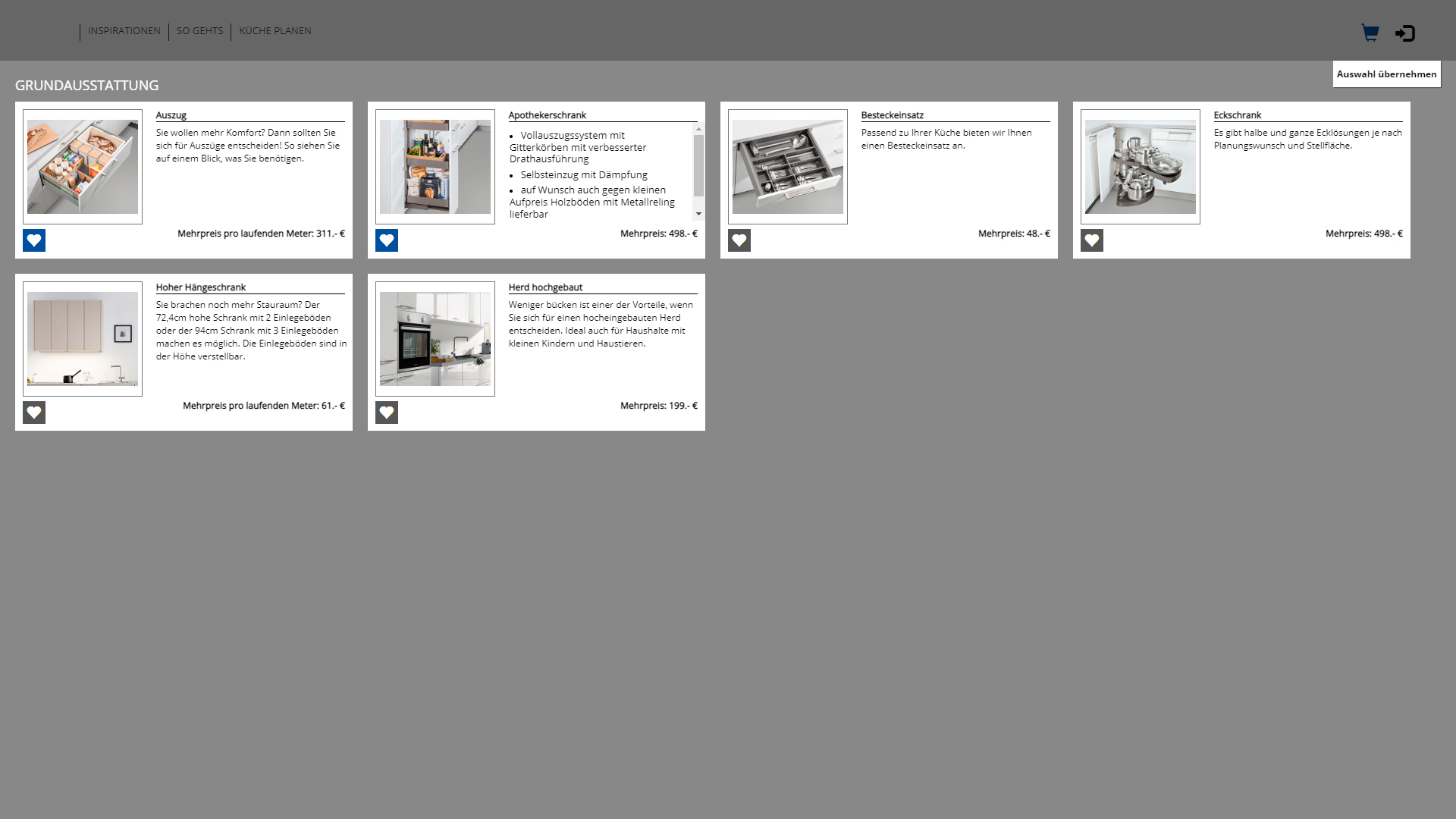Toggle favorite heart for Apothekerschrank
This screenshot has height=819, width=1456.
pos(387,240)
